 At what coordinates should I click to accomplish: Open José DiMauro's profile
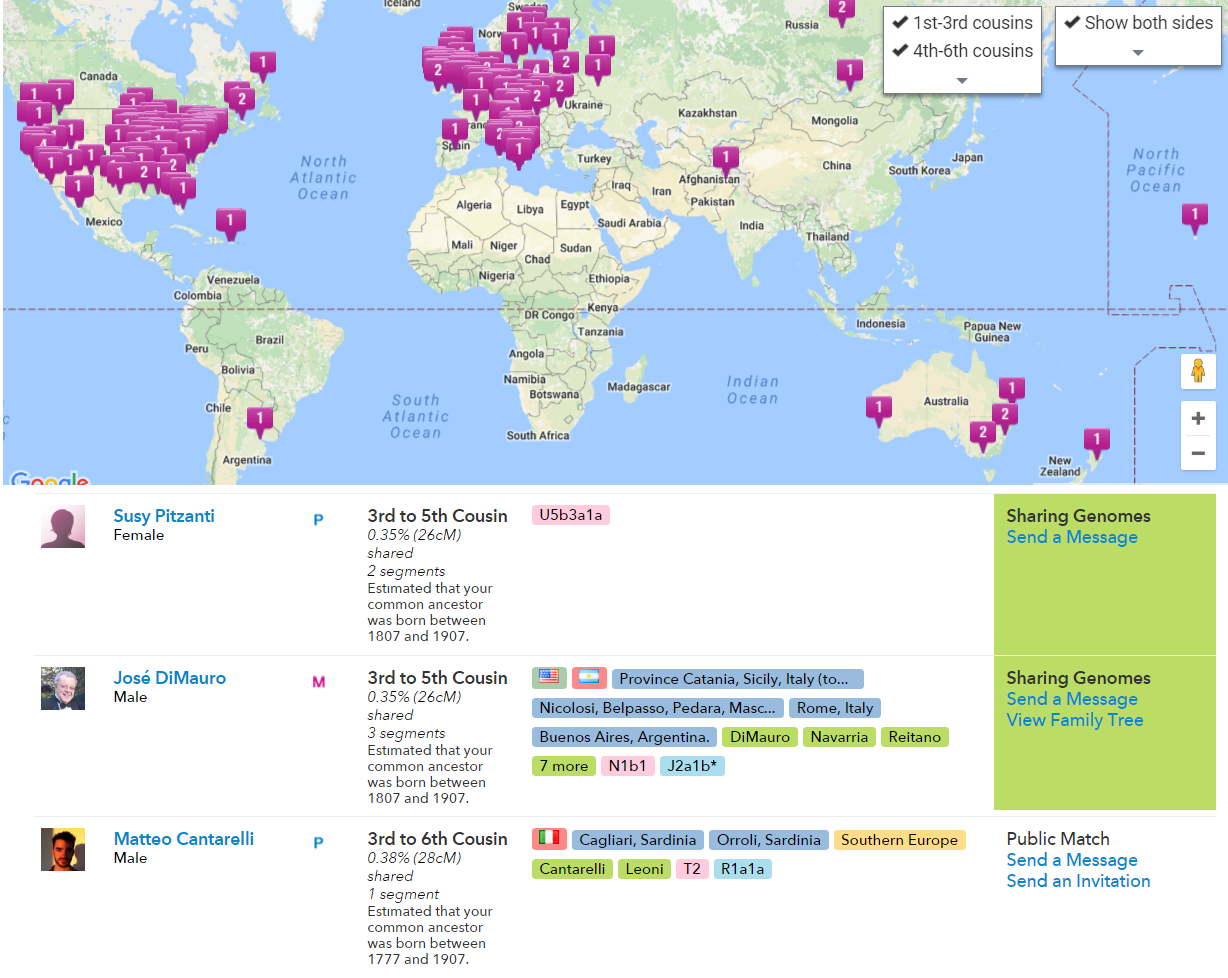[x=170, y=678]
